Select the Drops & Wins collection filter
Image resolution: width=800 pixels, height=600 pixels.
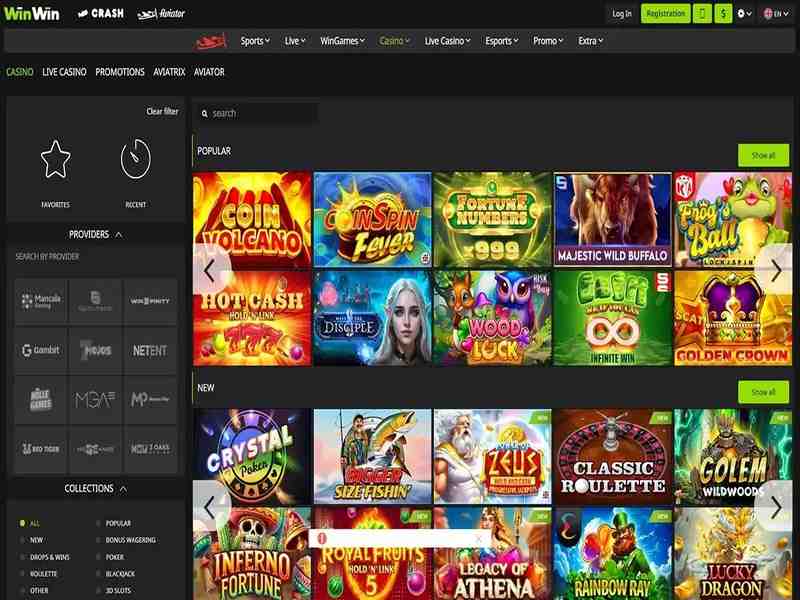(50, 557)
